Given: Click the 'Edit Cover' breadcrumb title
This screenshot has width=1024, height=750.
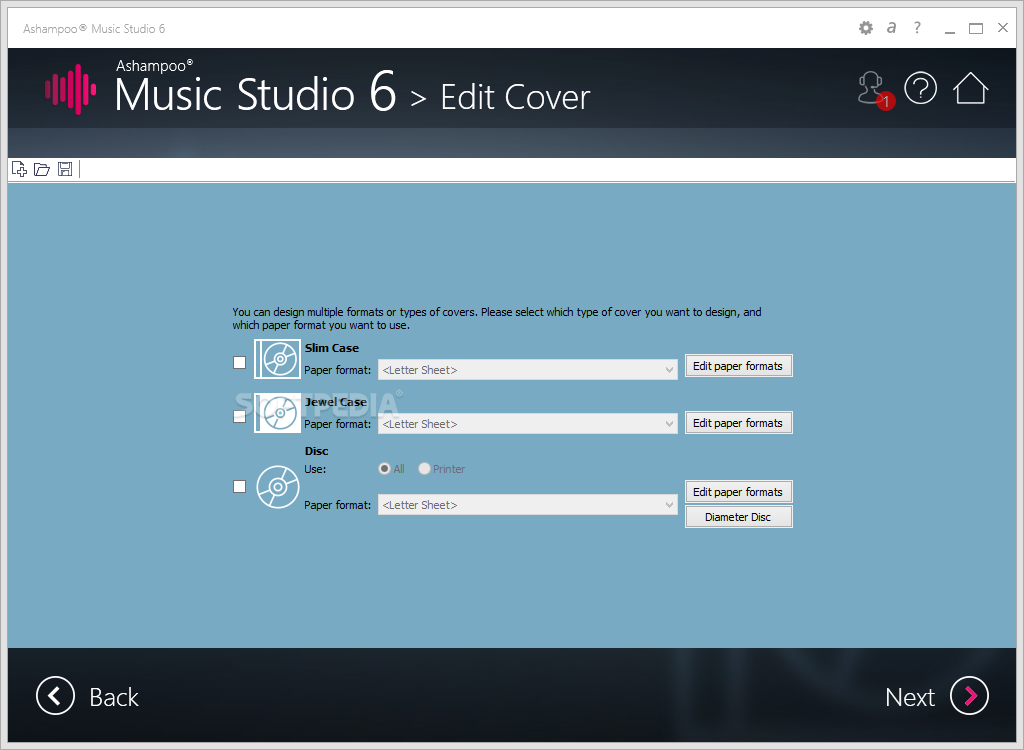Looking at the screenshot, I should click(x=515, y=97).
